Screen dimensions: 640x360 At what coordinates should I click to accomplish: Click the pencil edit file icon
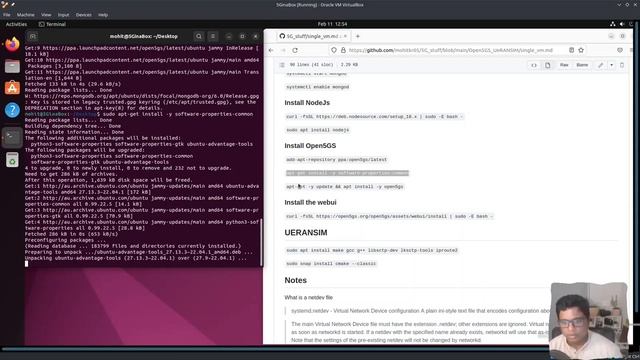pos(600,65)
